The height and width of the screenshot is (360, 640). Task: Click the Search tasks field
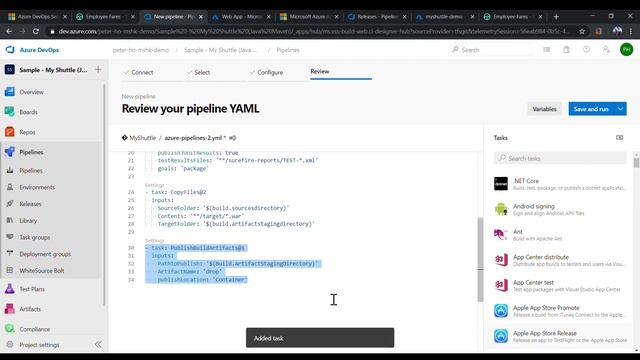pos(560,158)
